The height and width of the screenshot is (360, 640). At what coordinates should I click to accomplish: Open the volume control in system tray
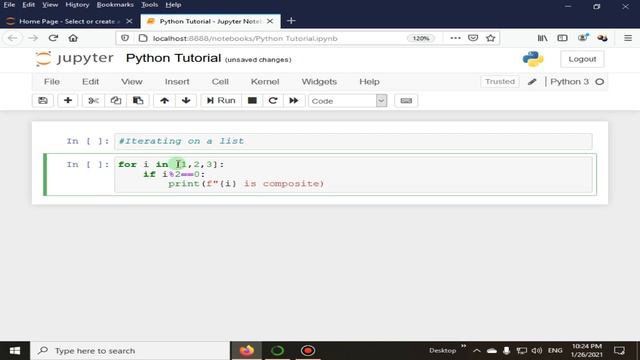pos(537,351)
